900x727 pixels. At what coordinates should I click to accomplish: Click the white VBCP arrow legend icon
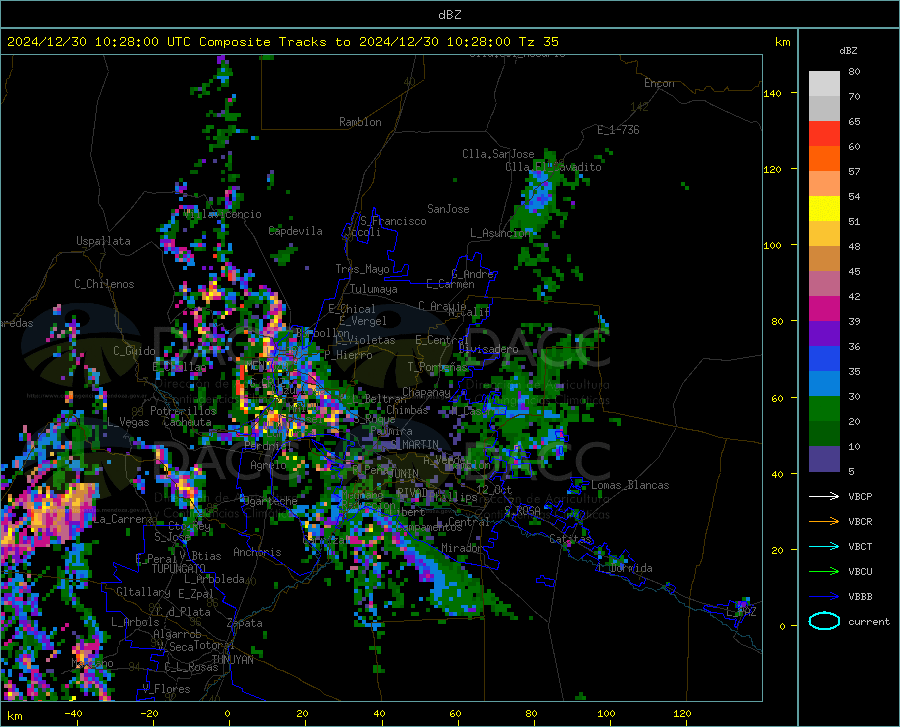click(x=824, y=496)
